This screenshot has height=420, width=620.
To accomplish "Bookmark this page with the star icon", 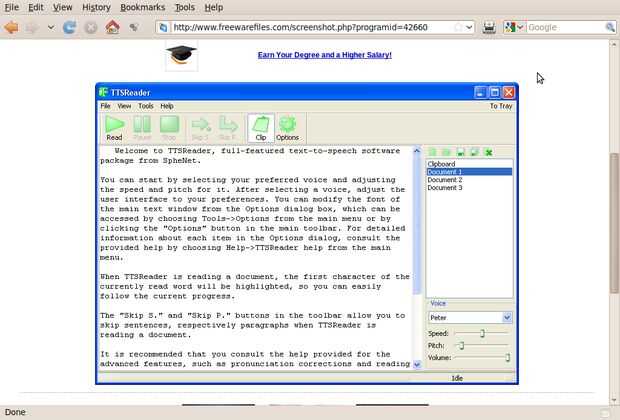I will coord(458,27).
